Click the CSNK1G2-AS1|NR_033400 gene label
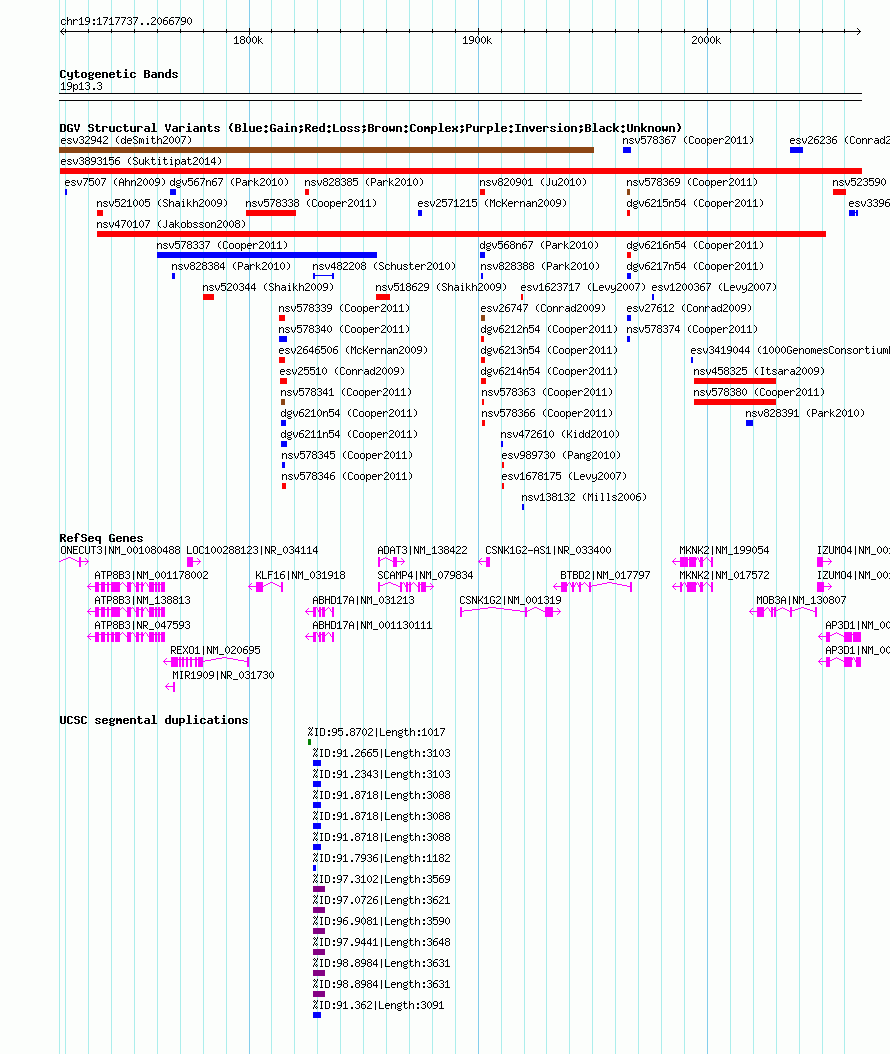Image resolution: width=890 pixels, height=1054 pixels. 549,550
